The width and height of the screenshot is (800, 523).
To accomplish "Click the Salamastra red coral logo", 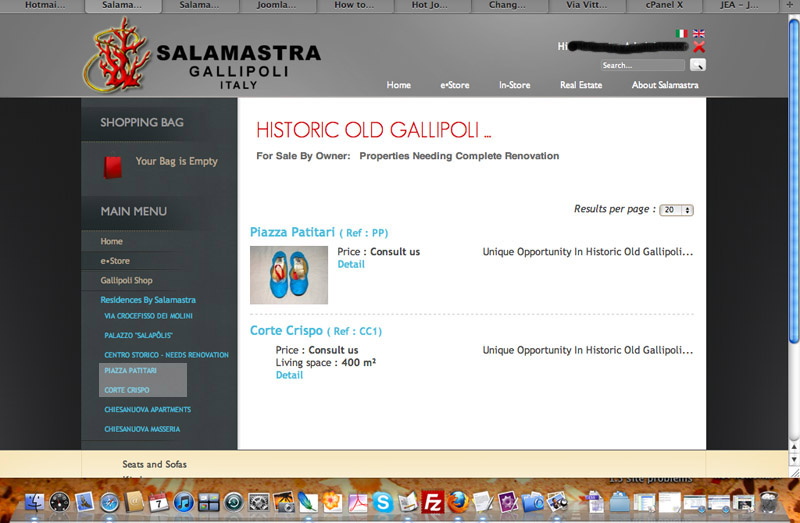I will point(117,55).
